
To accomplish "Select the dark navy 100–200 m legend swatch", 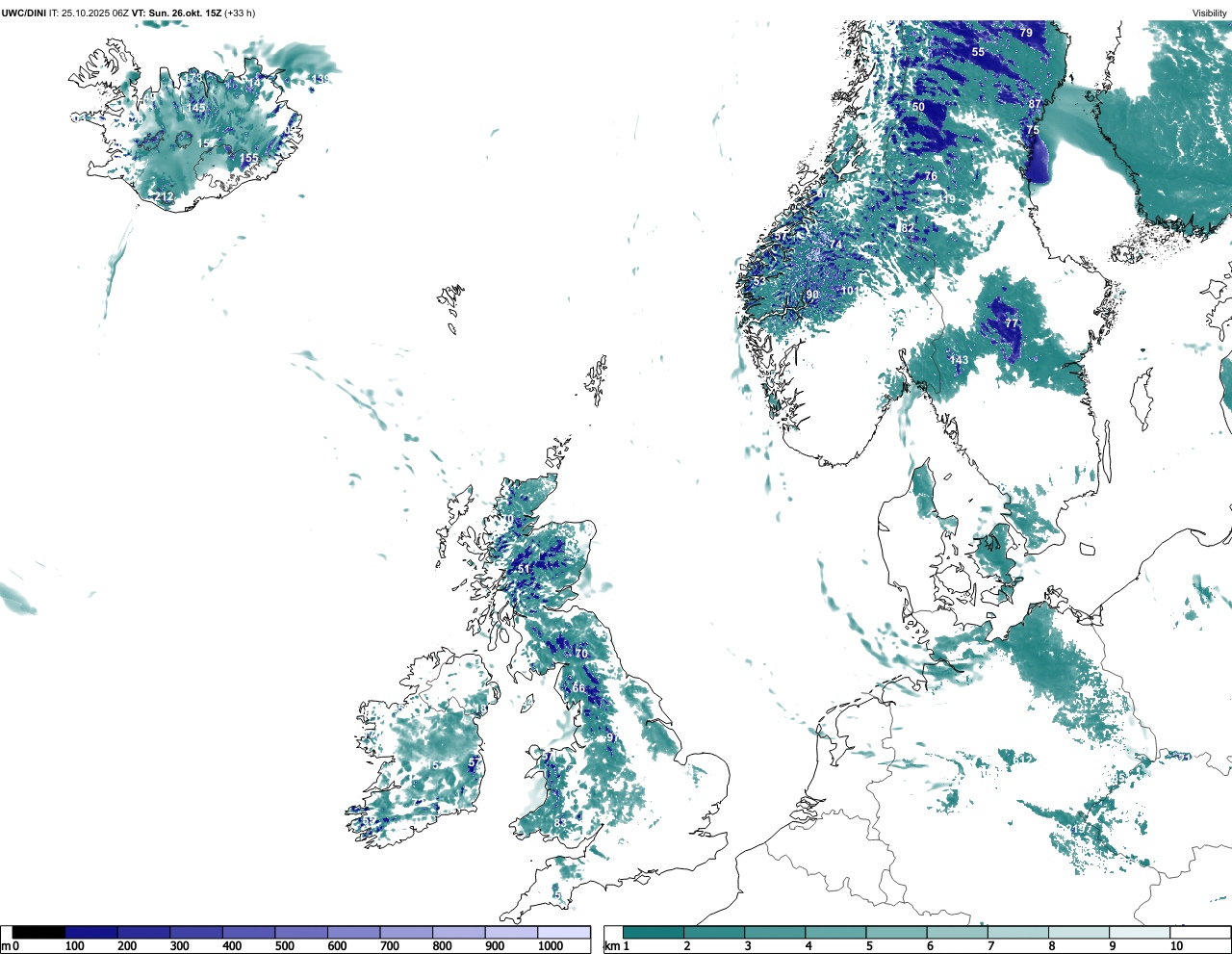I will click(x=91, y=932).
